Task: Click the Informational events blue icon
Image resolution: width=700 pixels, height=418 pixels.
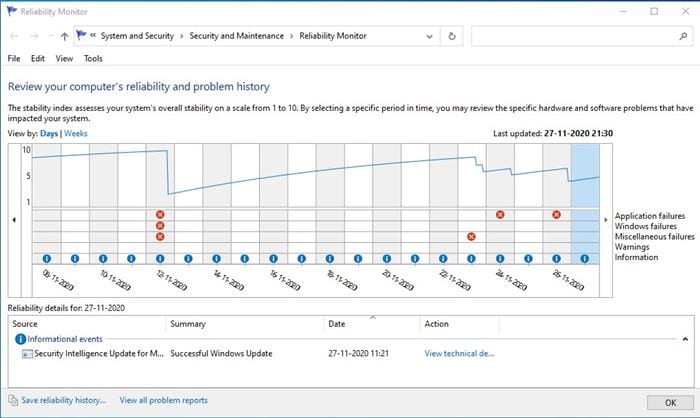Action: point(20,339)
